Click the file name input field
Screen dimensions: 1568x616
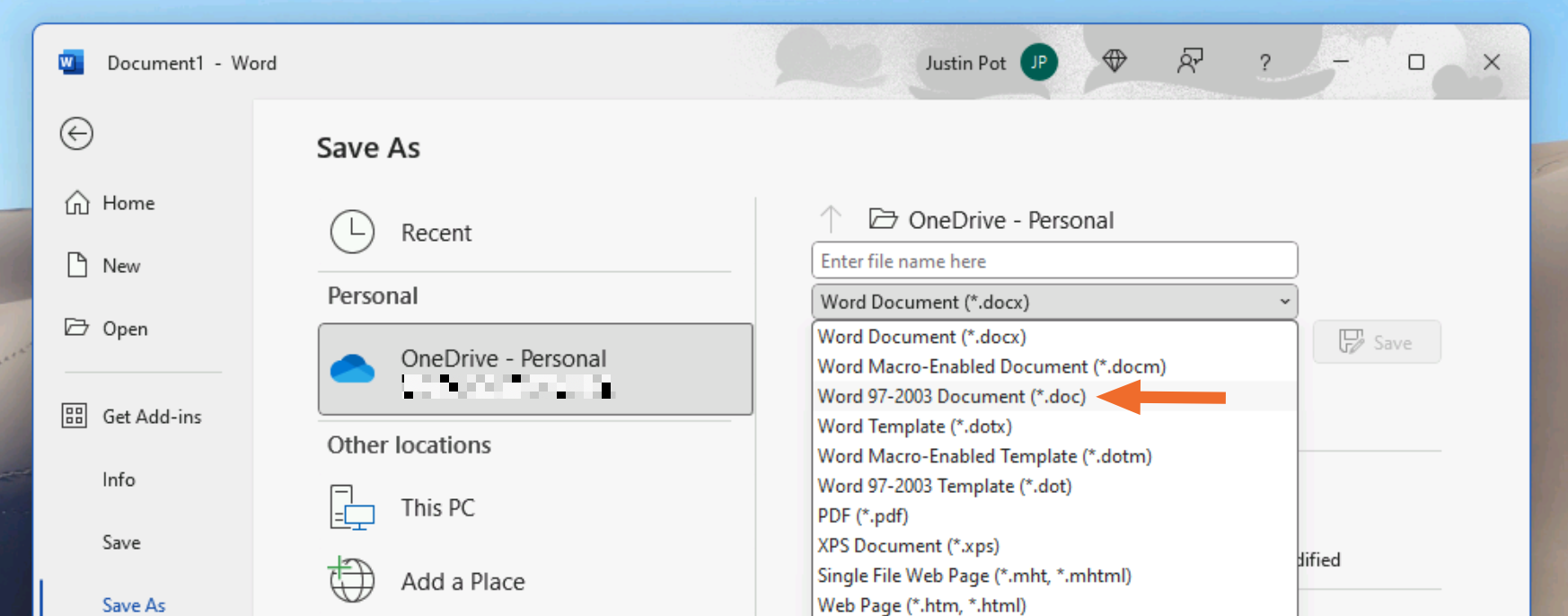(1053, 261)
